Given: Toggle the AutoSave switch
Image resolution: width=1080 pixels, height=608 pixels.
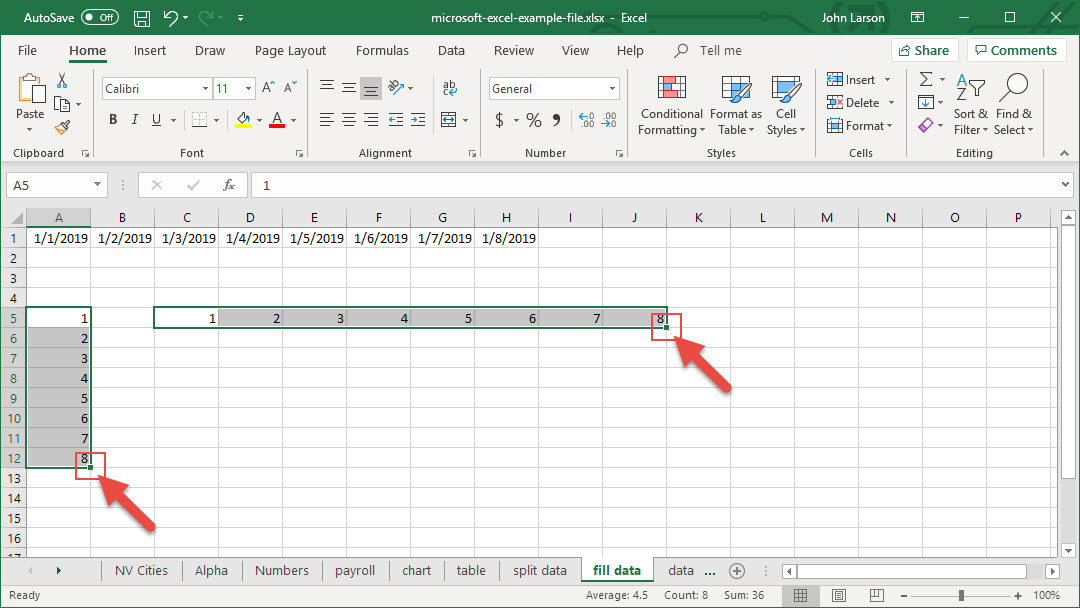Looking at the screenshot, I should click(99, 18).
